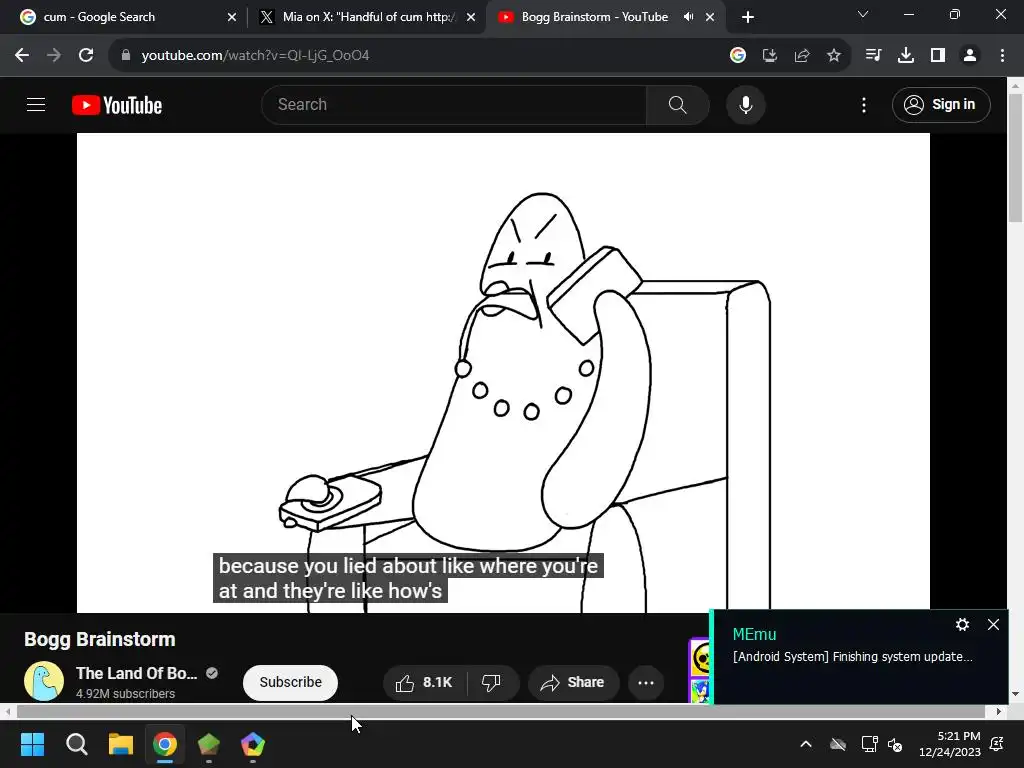Dismiss the MEmu notification
The height and width of the screenshot is (768, 1024).
click(993, 624)
